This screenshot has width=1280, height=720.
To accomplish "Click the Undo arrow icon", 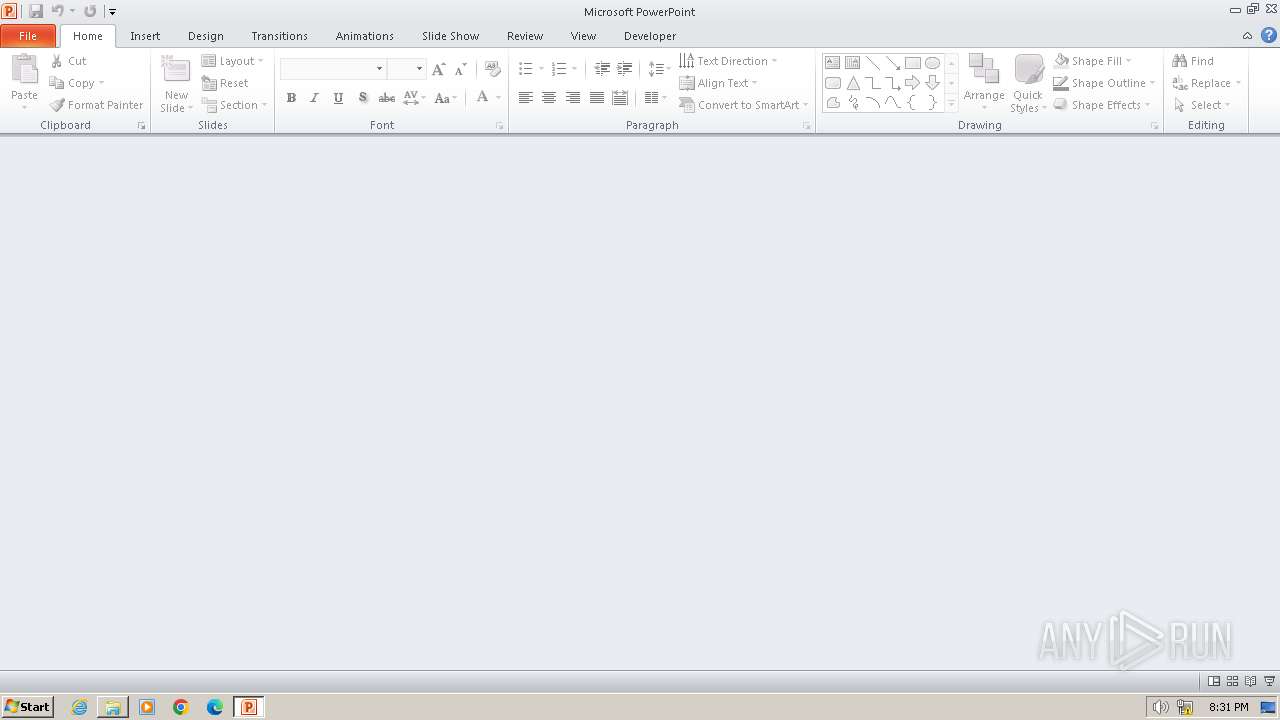I will click(x=58, y=11).
